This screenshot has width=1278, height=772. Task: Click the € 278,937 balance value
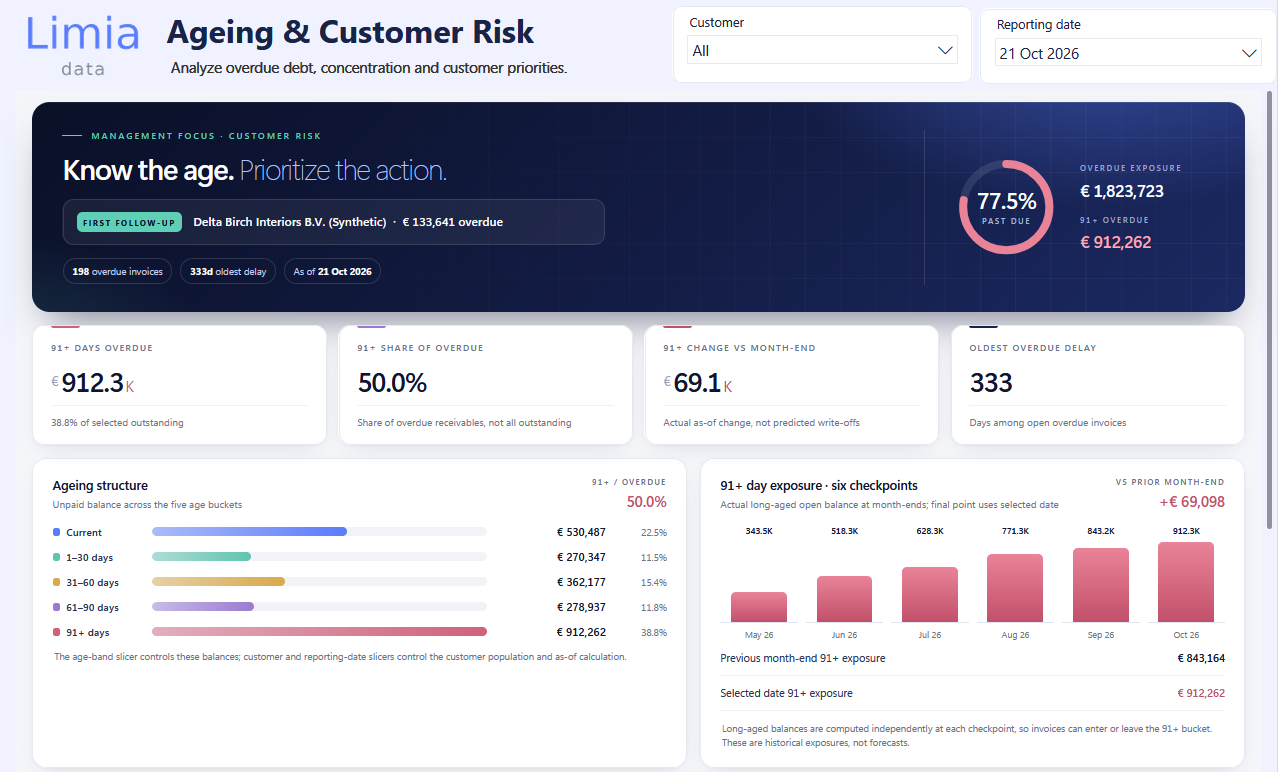click(581, 607)
